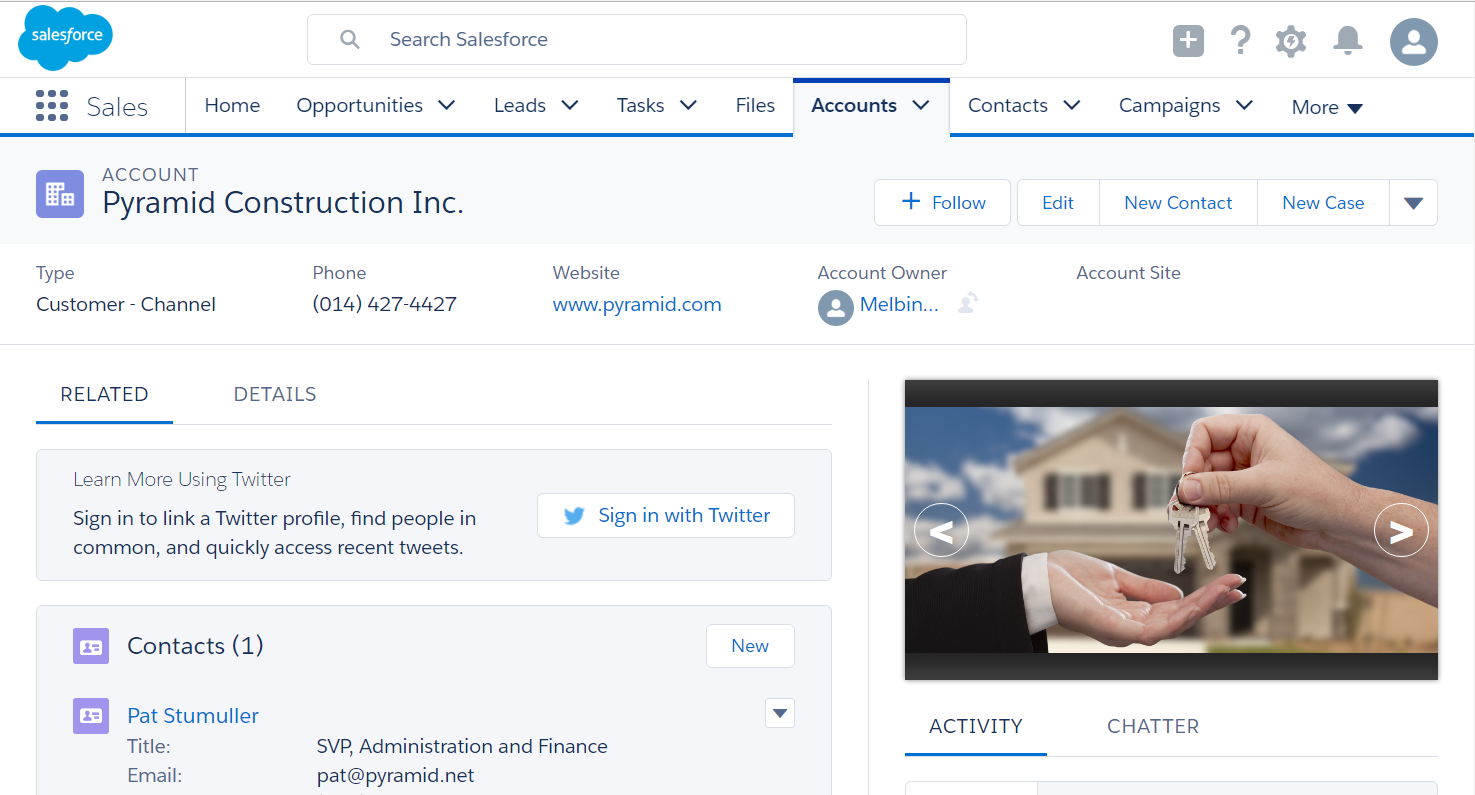Click the Edit button
The image size is (1475, 795).
click(x=1058, y=203)
